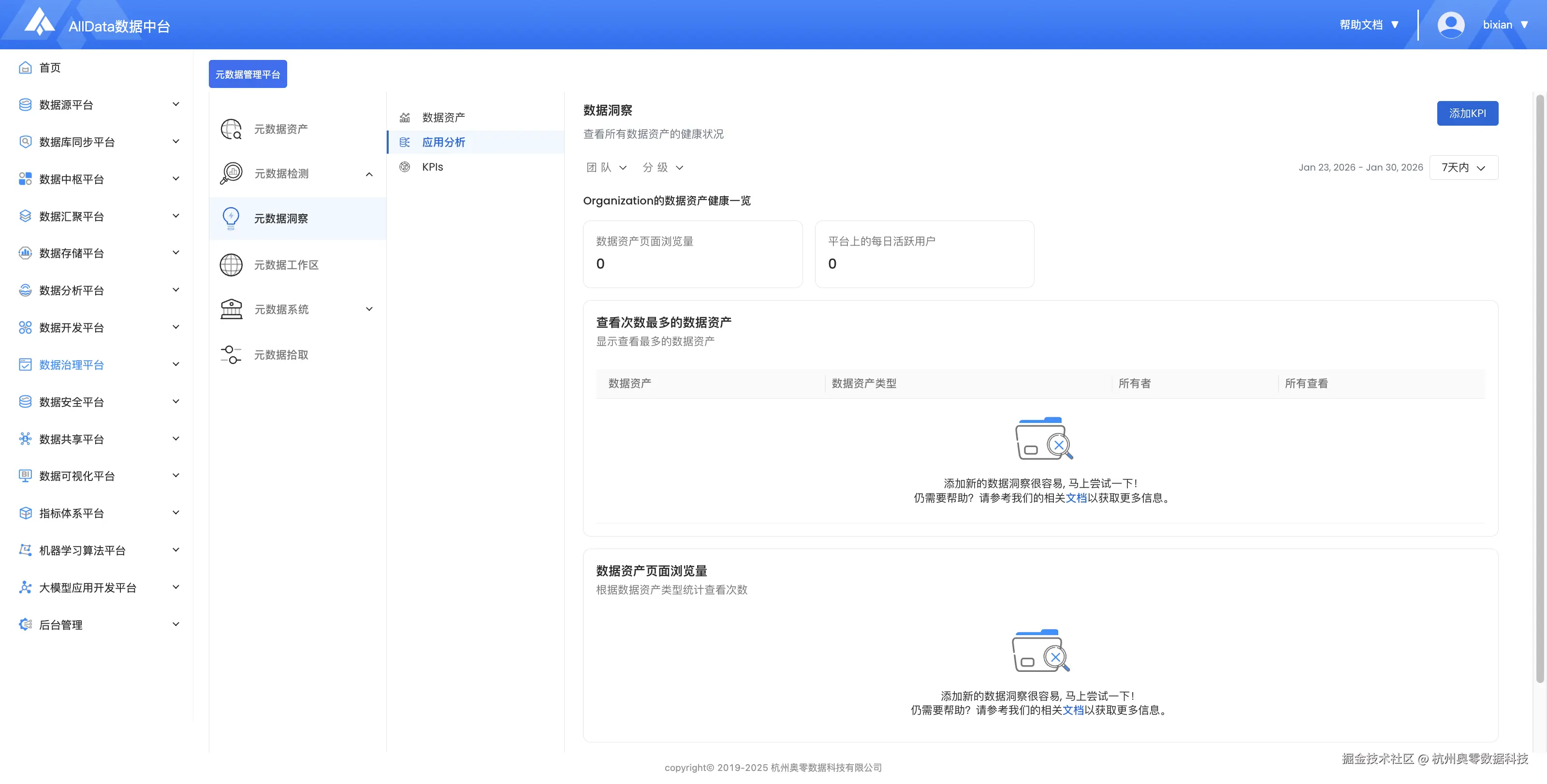
Task: Click the AllData logo icon
Action: coord(39,22)
